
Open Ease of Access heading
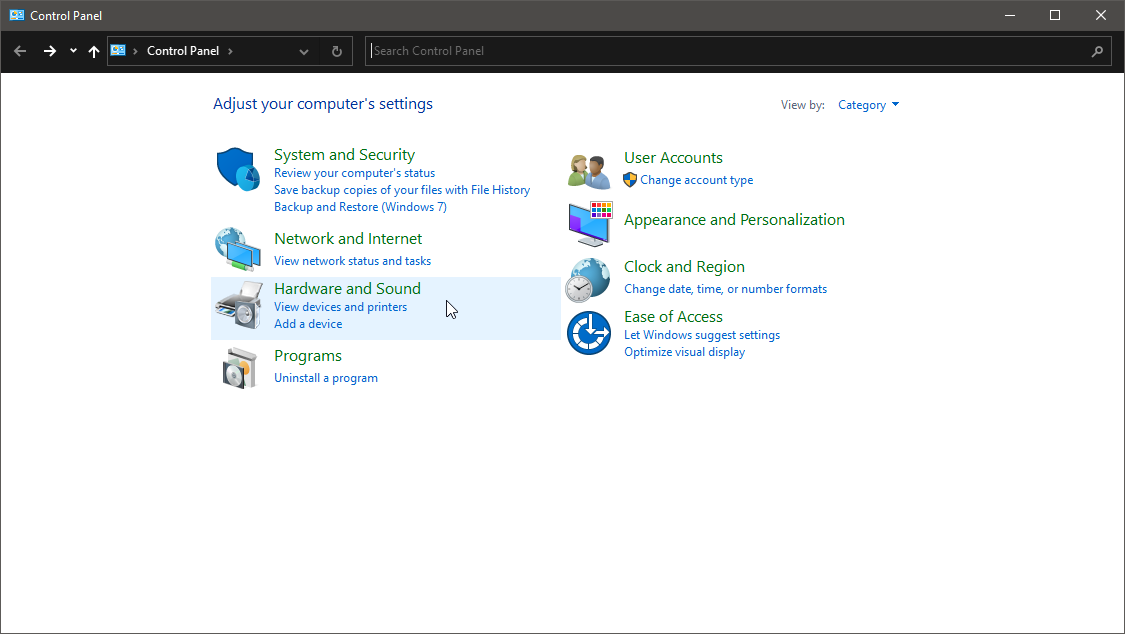tap(673, 316)
